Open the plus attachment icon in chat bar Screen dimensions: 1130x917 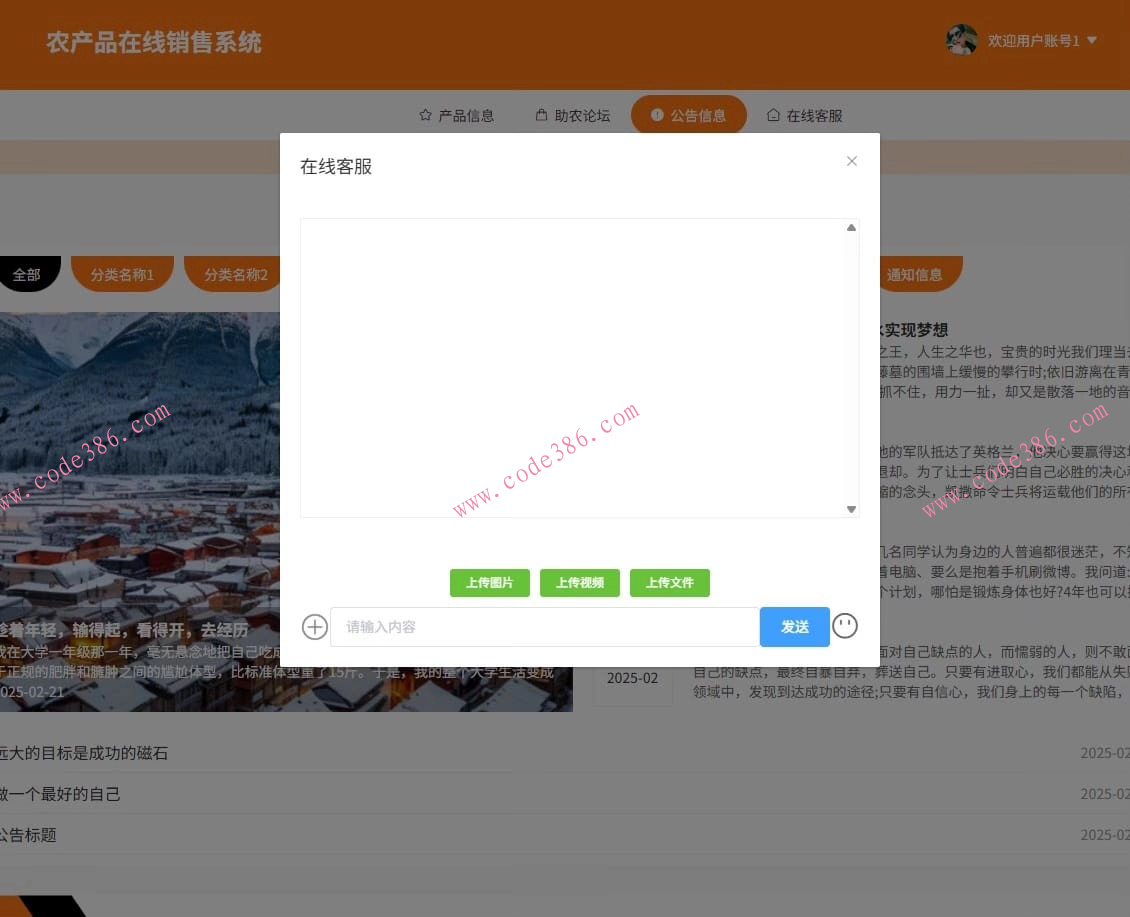tap(314, 626)
